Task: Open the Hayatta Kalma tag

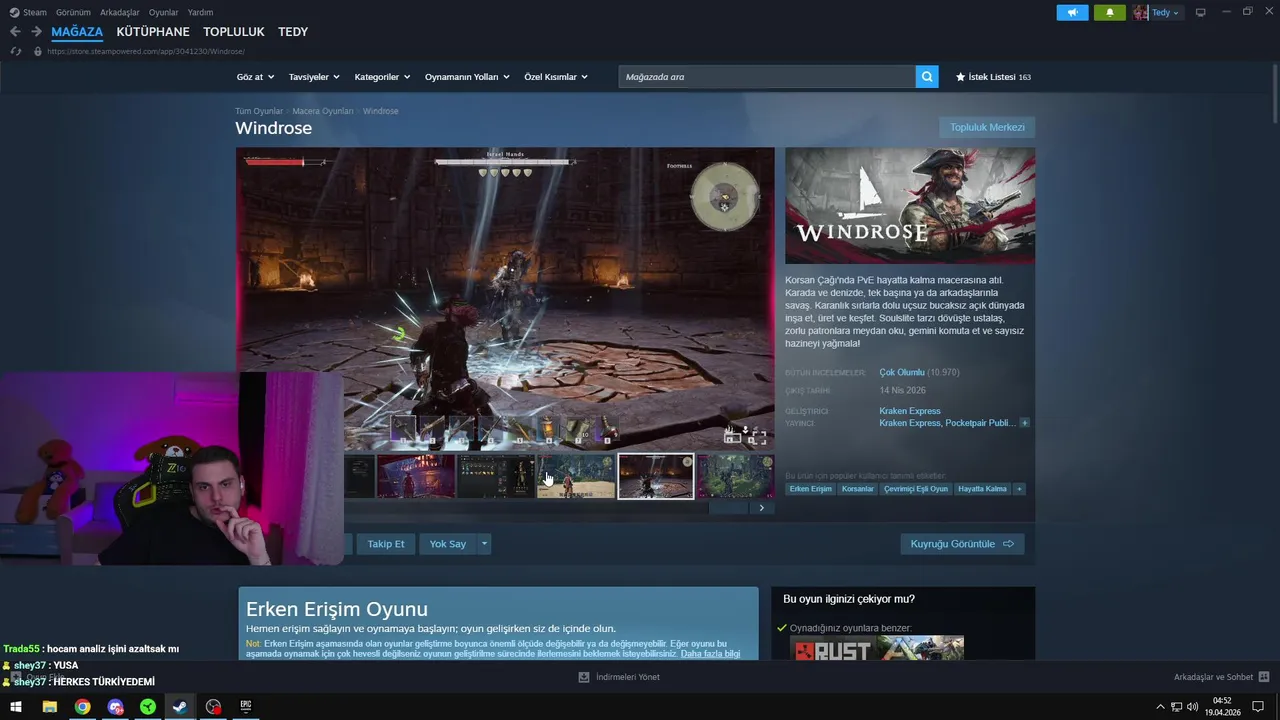Action: tap(982, 489)
